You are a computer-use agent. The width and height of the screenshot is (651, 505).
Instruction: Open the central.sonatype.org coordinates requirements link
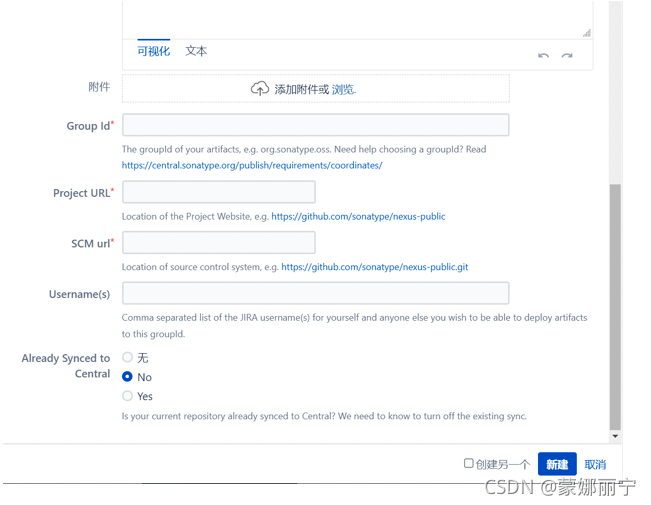pyautogui.click(x=252, y=165)
